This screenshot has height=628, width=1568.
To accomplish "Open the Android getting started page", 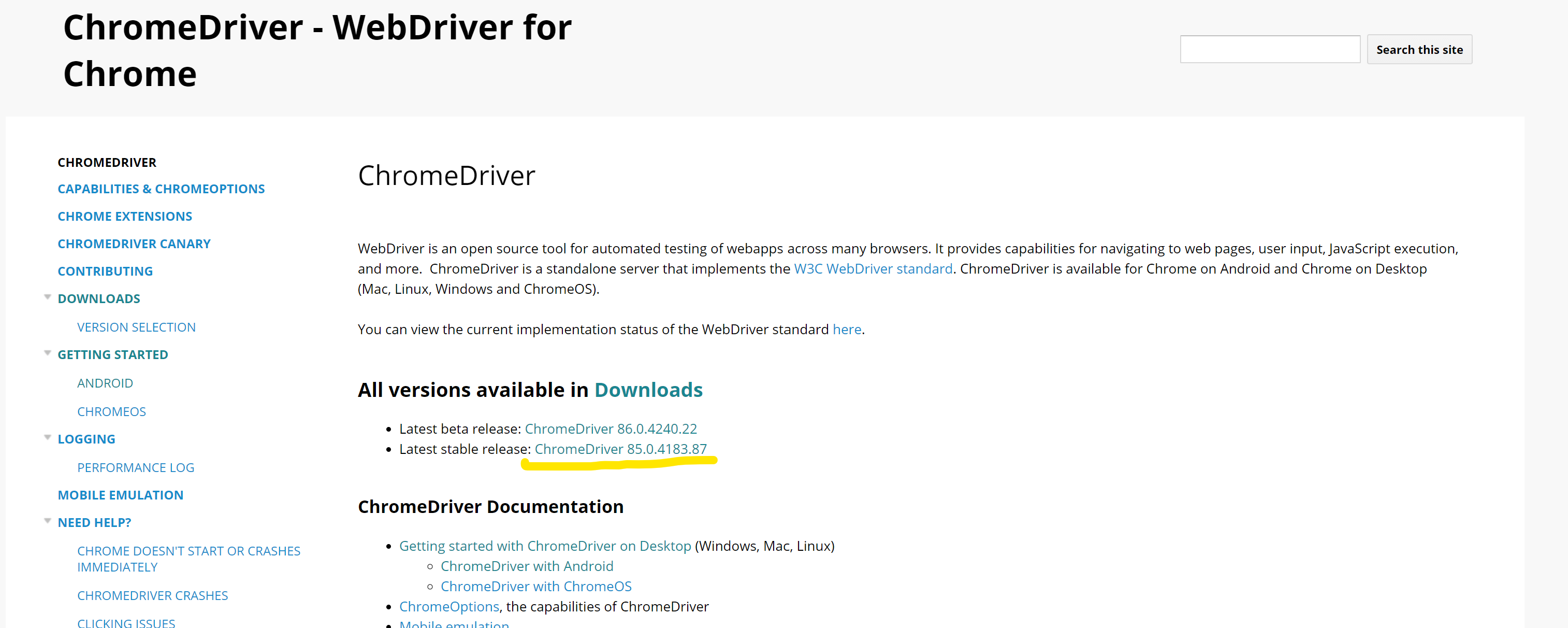I will click(105, 383).
